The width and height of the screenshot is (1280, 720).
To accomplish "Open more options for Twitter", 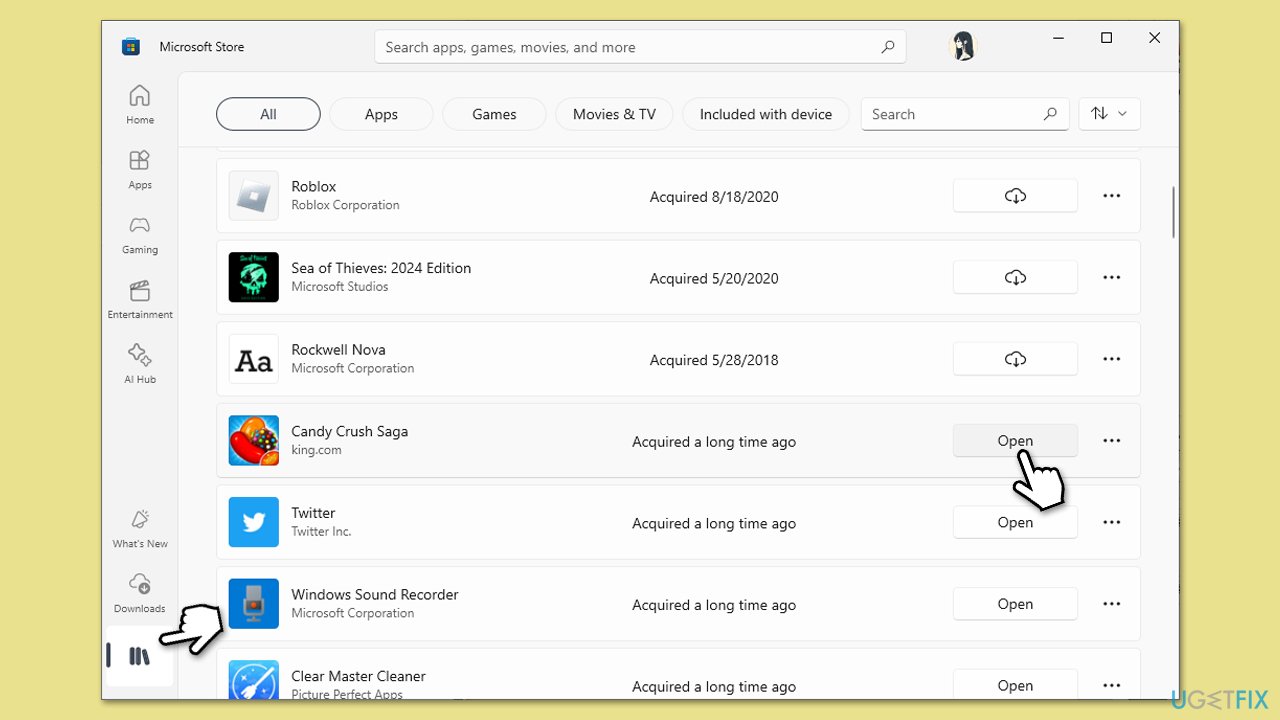I will (1111, 522).
